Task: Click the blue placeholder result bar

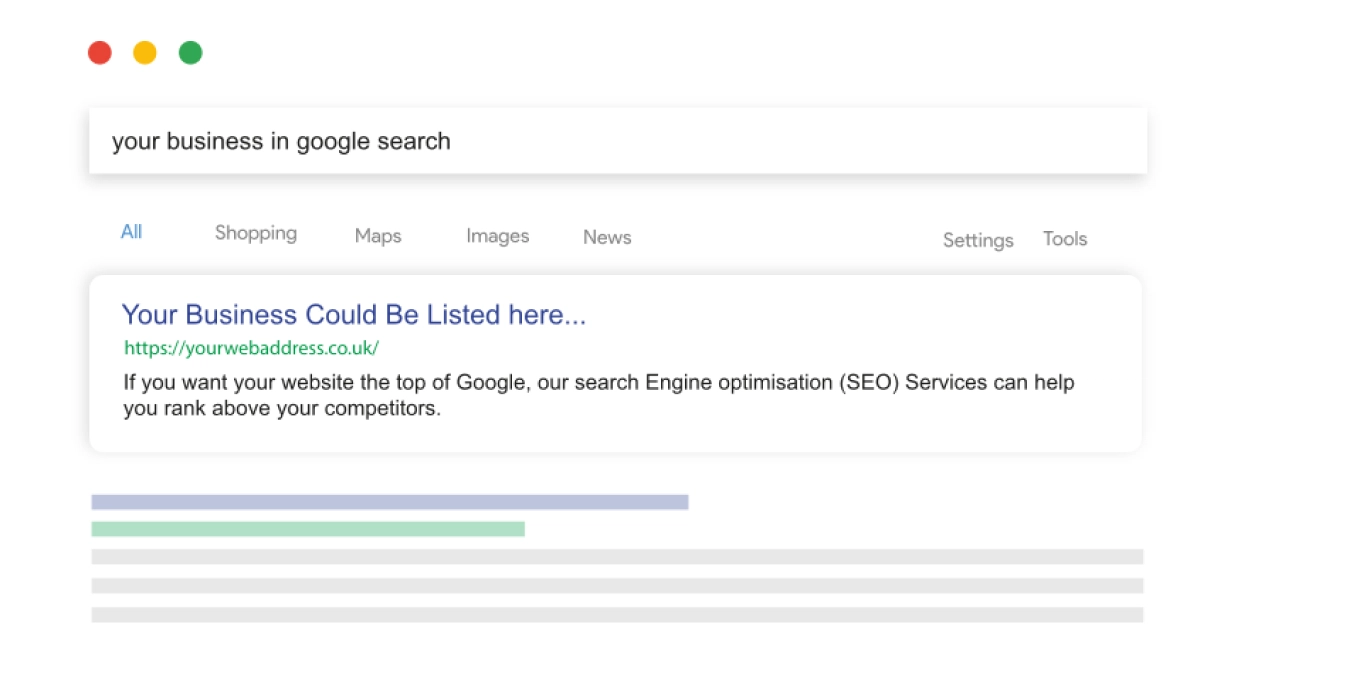Action: click(x=390, y=500)
